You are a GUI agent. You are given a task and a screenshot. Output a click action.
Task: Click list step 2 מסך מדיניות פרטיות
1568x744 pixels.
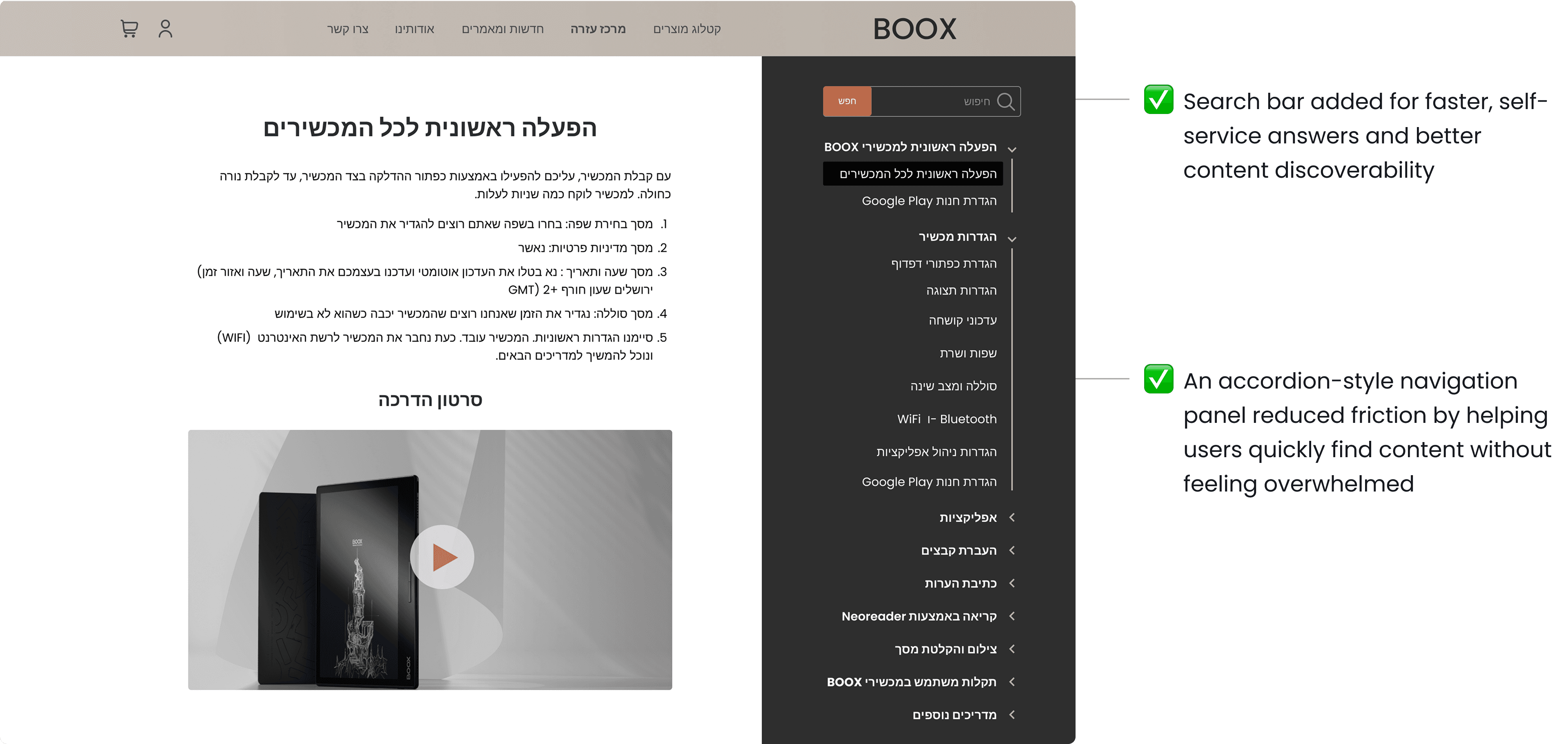593,248
